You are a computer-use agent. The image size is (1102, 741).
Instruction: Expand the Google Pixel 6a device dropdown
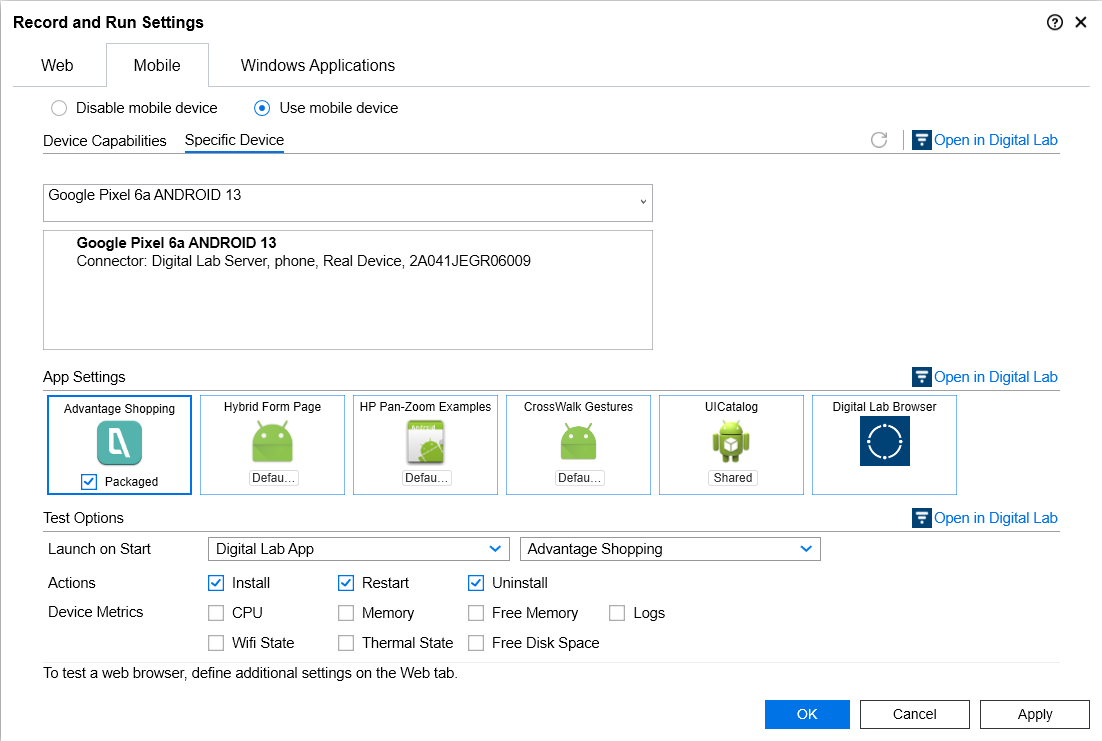[642, 202]
